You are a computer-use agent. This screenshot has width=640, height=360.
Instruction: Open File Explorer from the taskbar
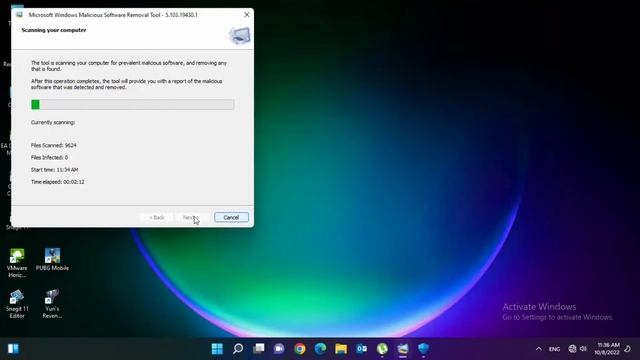click(341, 349)
